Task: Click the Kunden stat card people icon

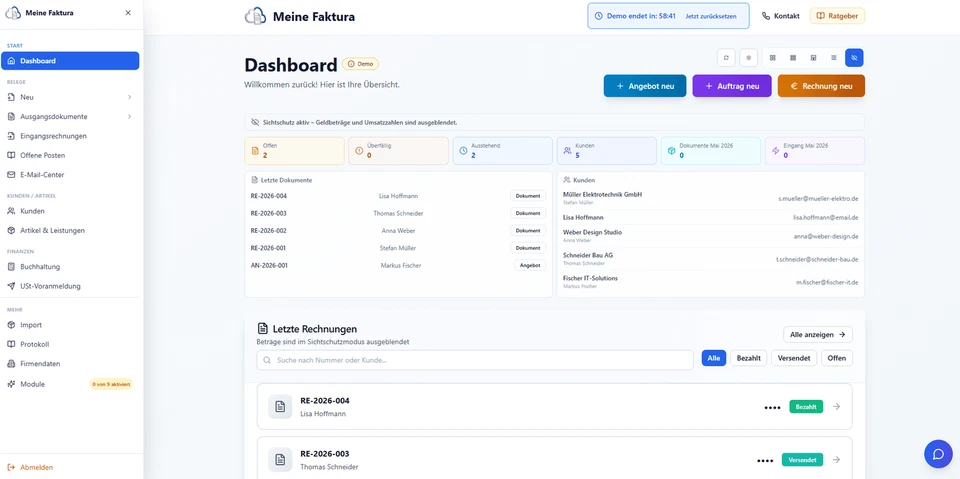Action: (x=568, y=151)
